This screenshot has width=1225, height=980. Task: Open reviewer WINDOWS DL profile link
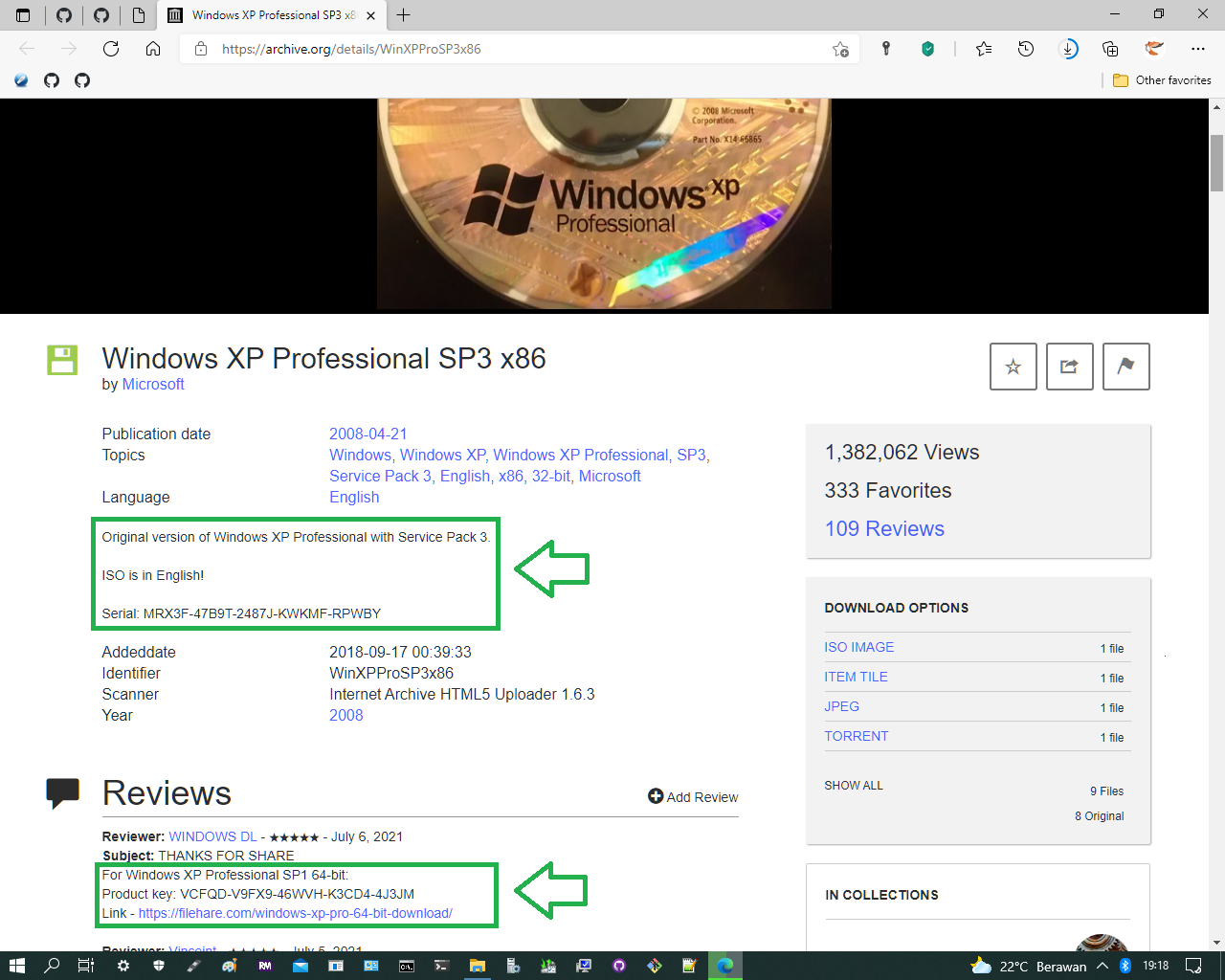(x=213, y=836)
